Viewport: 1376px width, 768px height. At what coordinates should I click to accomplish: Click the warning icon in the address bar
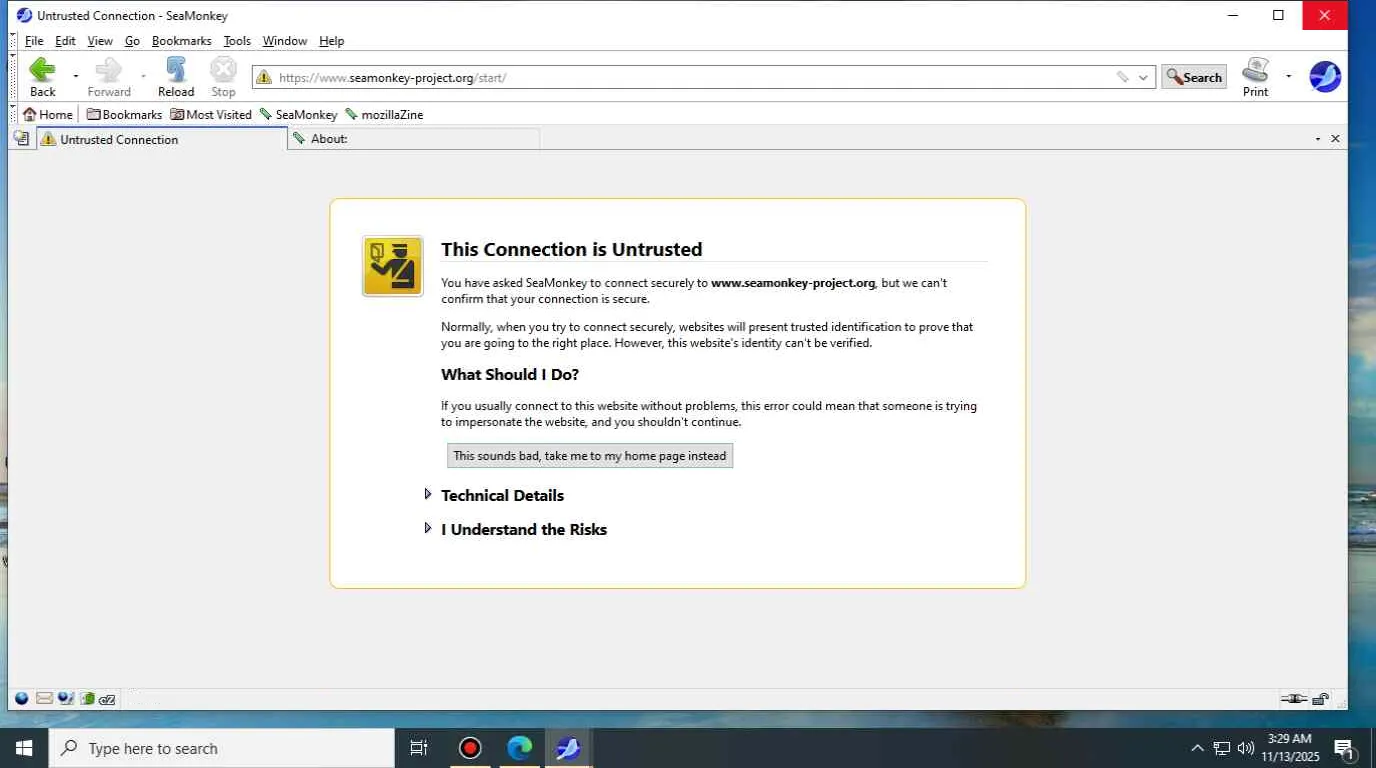(264, 77)
